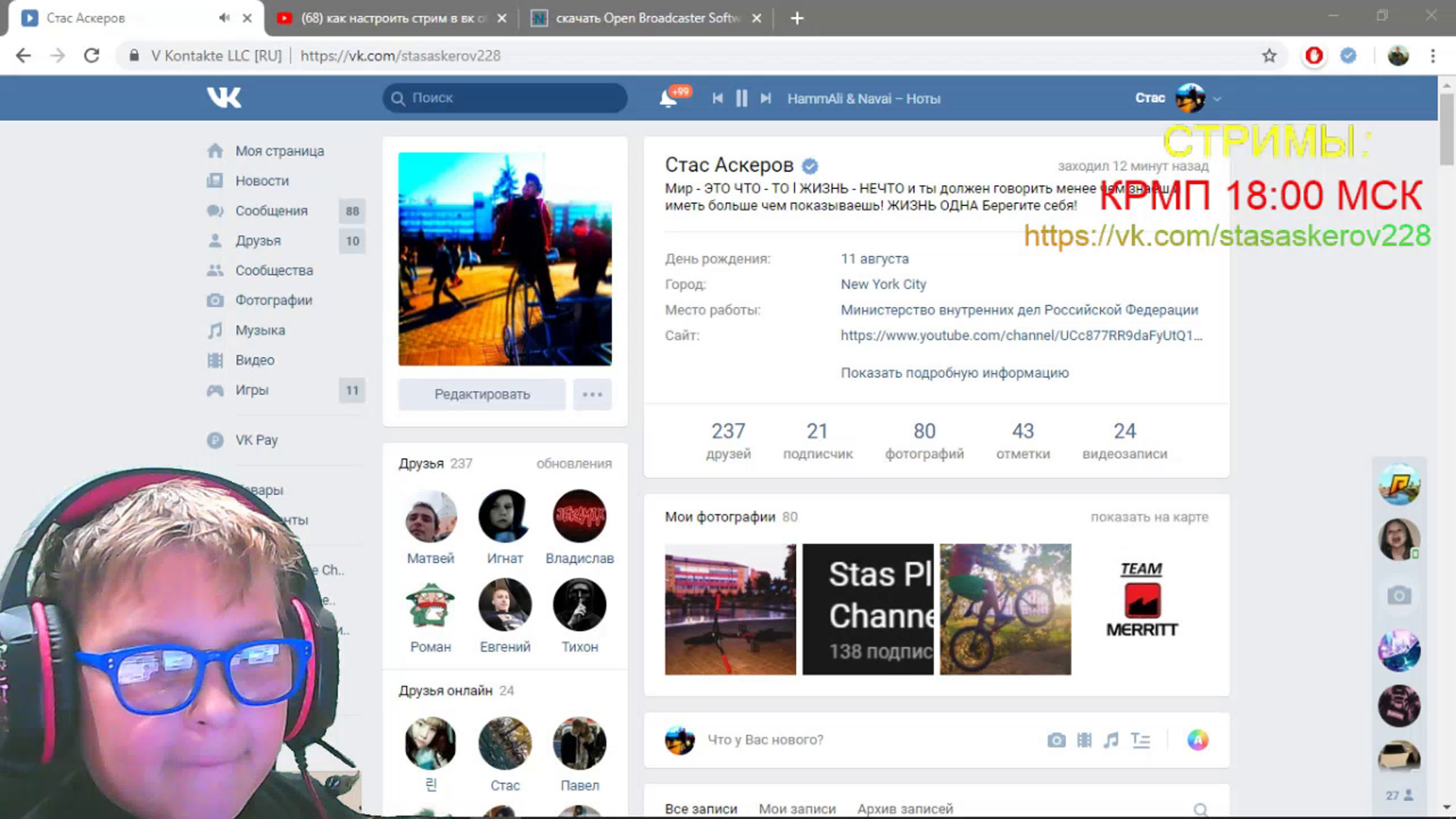This screenshot has height=819, width=1456.
Task: Bookmark this page with star icon
Action: pyautogui.click(x=1269, y=55)
